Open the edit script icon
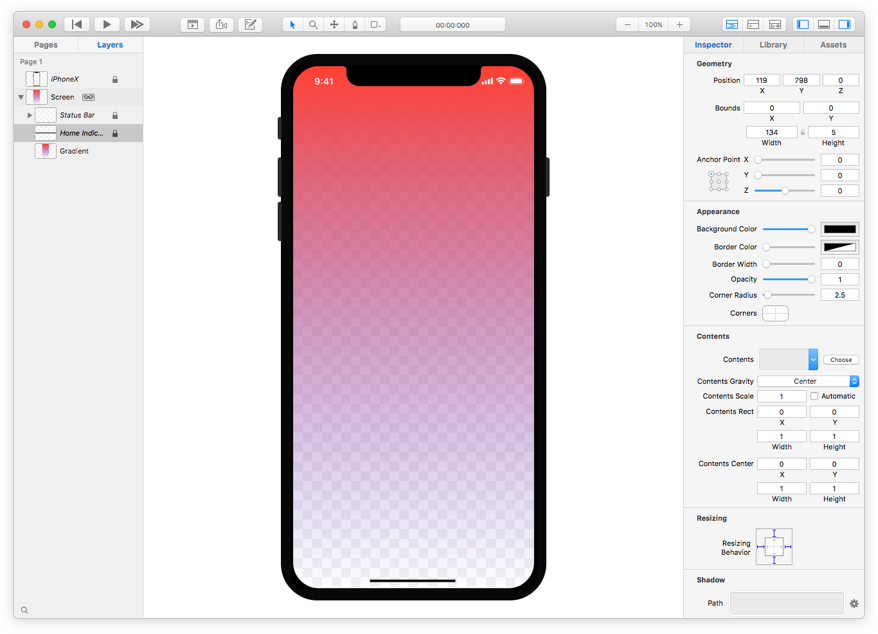Screen dimensions: 878x634 250,24
